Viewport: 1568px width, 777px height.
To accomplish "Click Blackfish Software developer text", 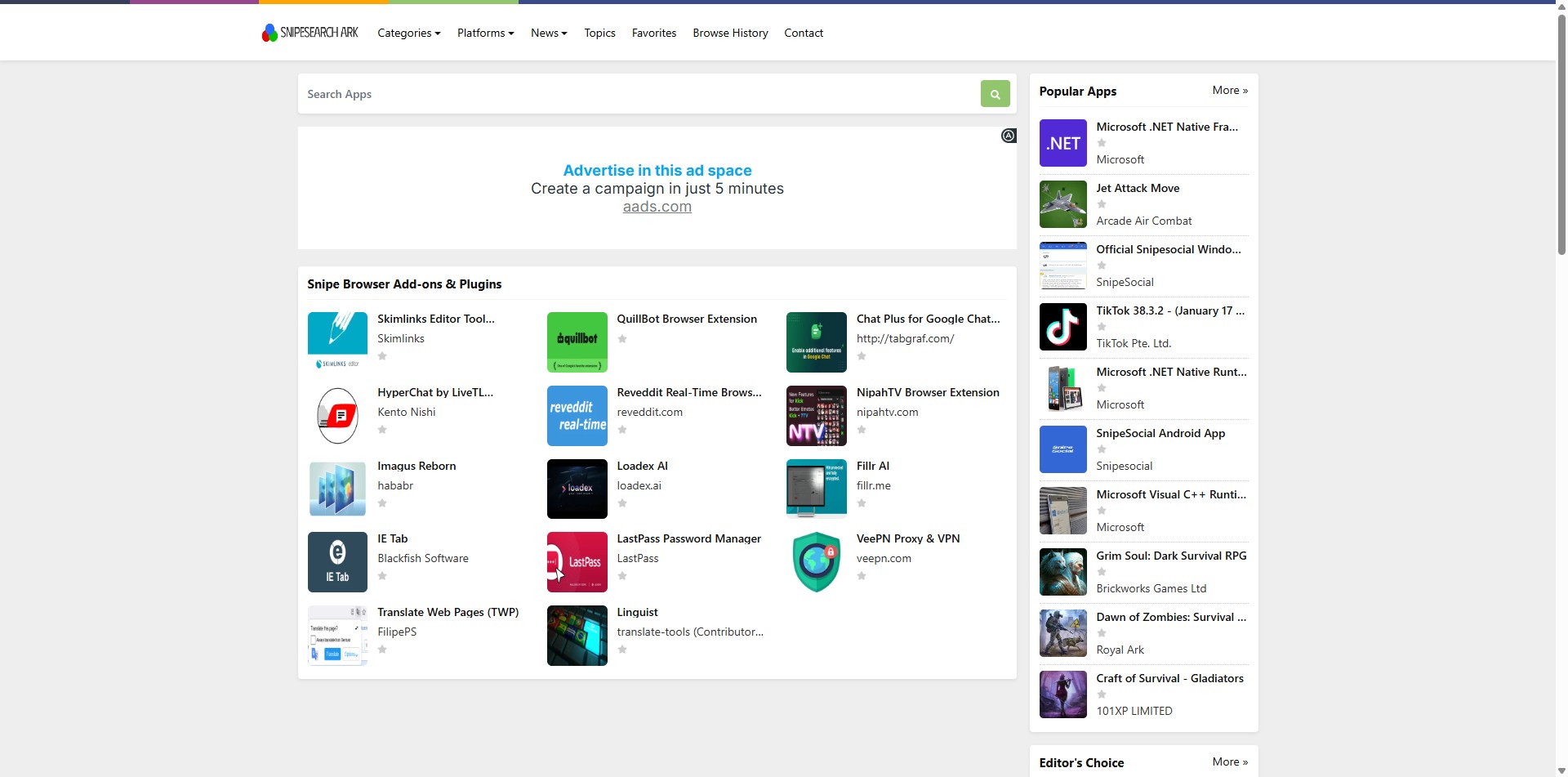I will point(423,558).
